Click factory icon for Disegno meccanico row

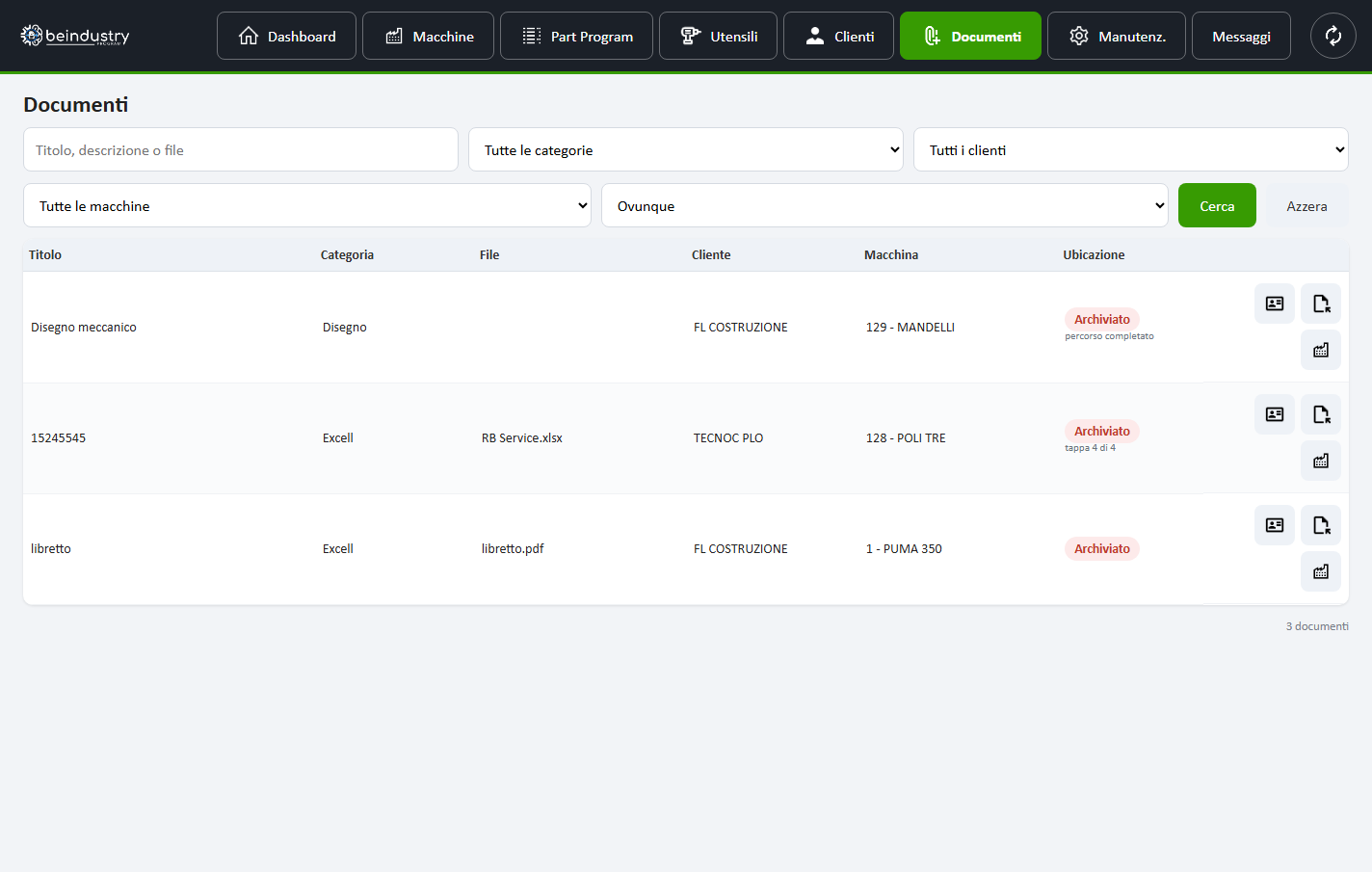click(x=1321, y=350)
